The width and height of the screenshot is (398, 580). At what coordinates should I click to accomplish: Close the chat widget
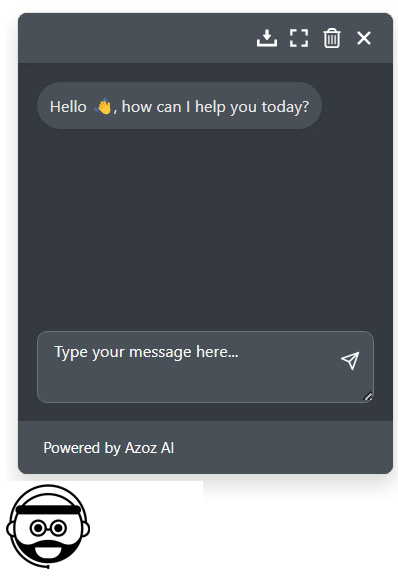[364, 38]
